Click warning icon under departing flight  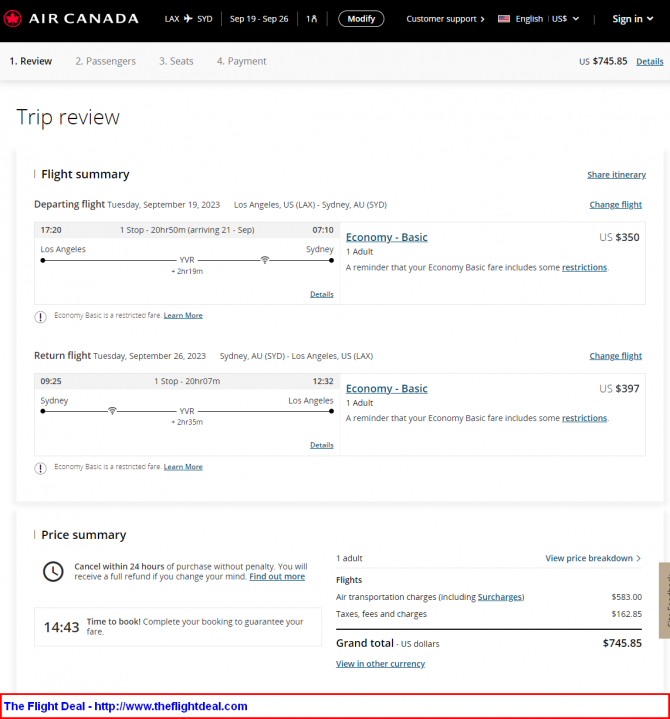click(40, 317)
